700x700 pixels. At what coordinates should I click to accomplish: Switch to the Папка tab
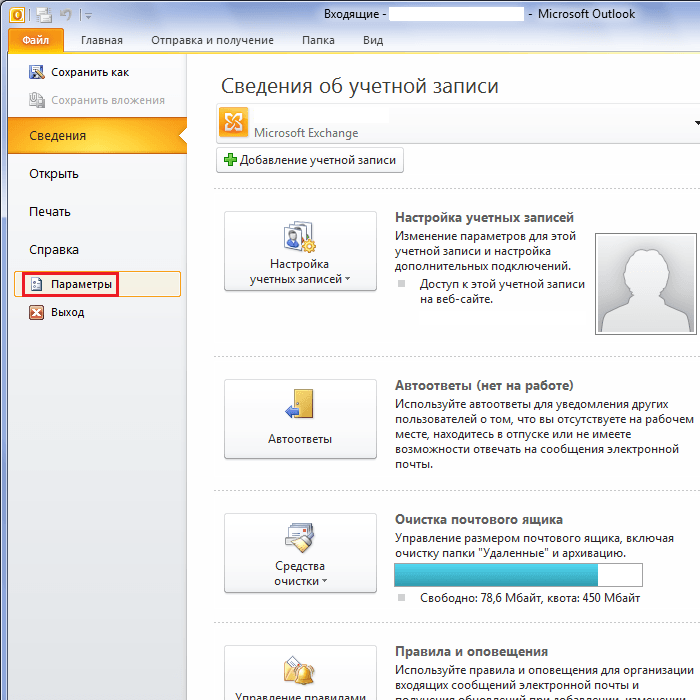tap(318, 40)
